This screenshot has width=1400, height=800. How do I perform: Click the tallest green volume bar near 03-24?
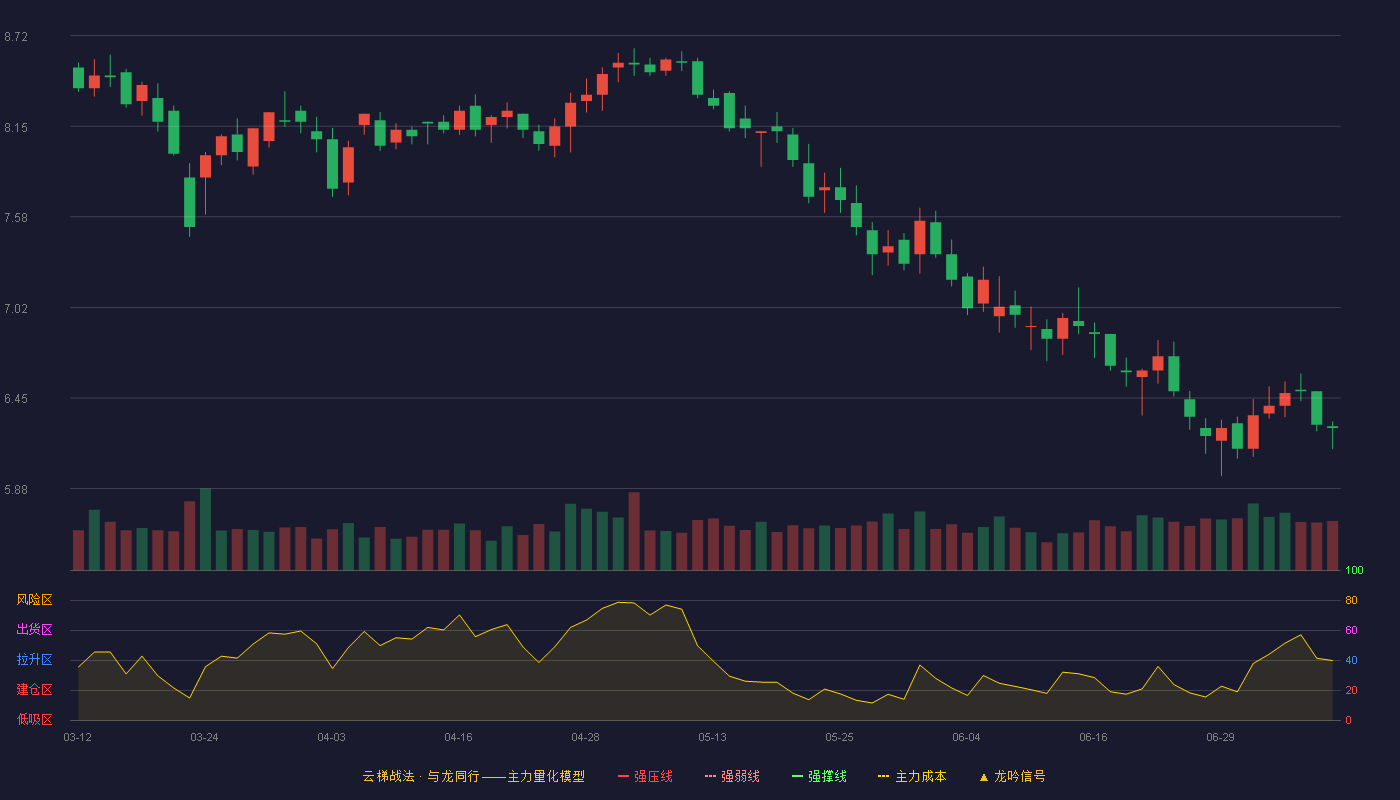[205, 530]
